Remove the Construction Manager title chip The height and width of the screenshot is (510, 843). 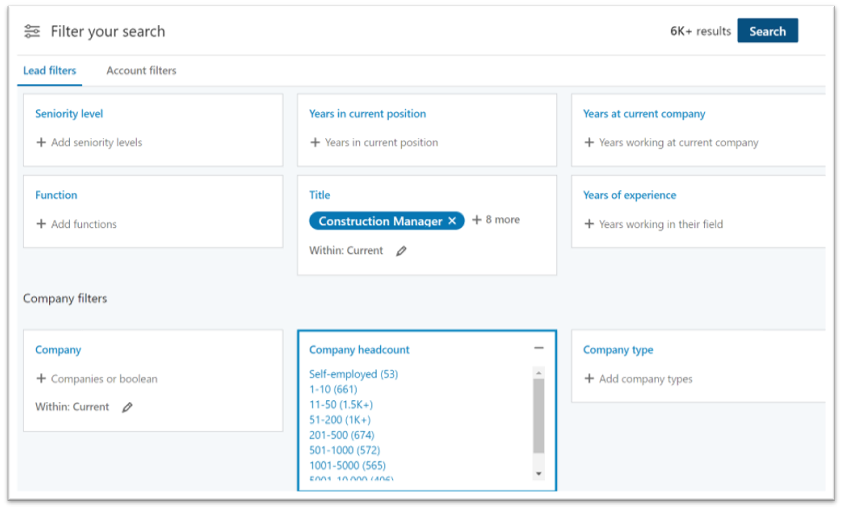pyautogui.click(x=452, y=221)
